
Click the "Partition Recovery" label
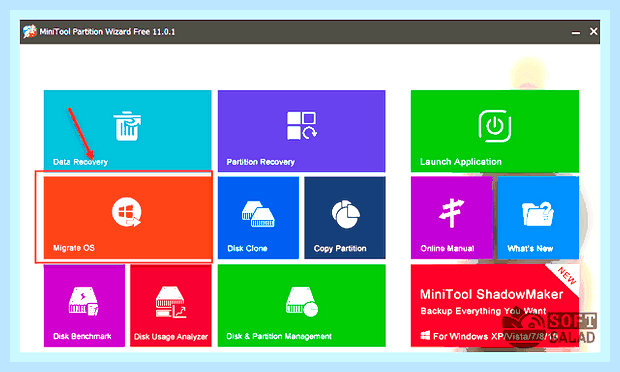(x=261, y=162)
